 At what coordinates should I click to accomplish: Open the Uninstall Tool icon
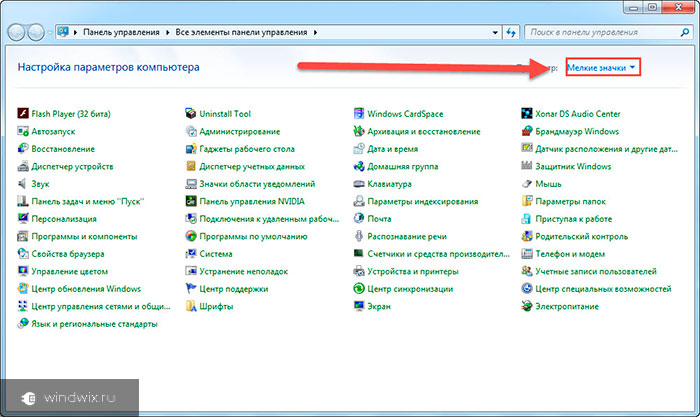[x=191, y=113]
